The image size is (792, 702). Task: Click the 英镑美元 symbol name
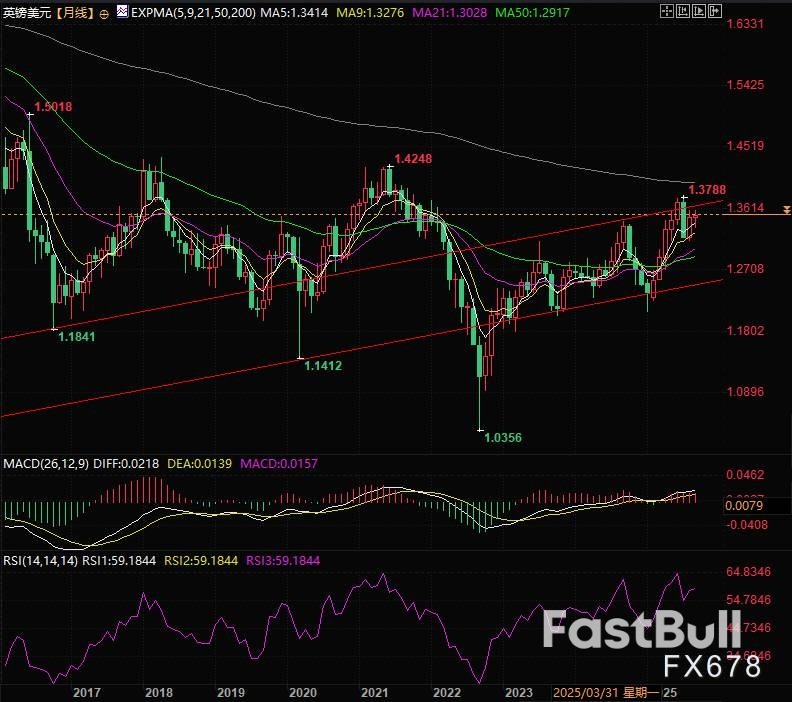27,13
